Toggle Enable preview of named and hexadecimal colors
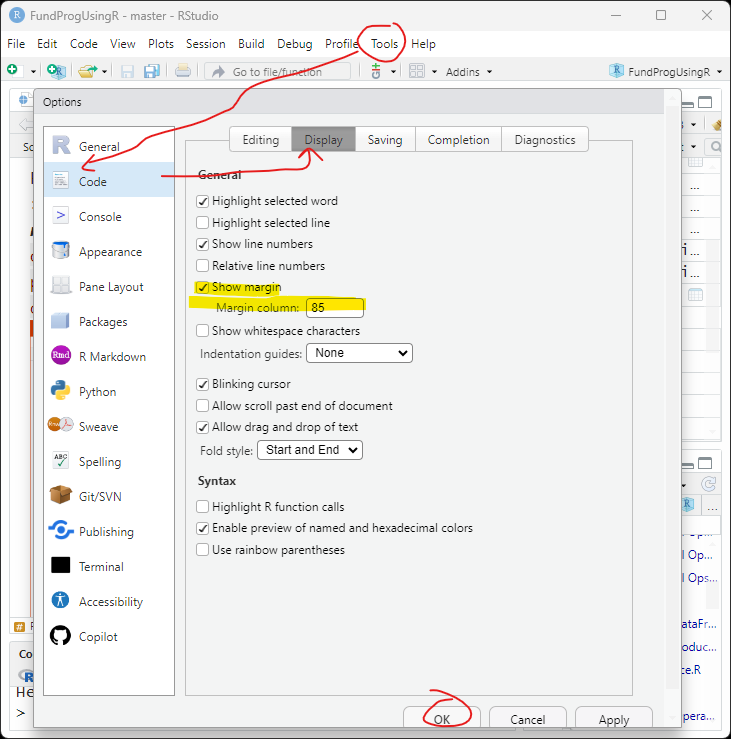This screenshot has width=731, height=739. coord(203,528)
